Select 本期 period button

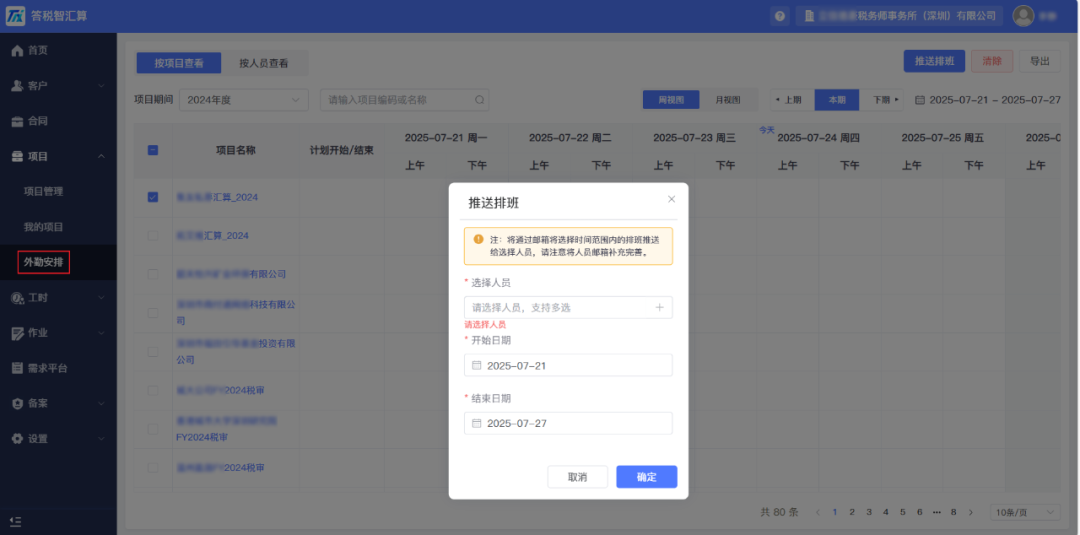click(837, 100)
